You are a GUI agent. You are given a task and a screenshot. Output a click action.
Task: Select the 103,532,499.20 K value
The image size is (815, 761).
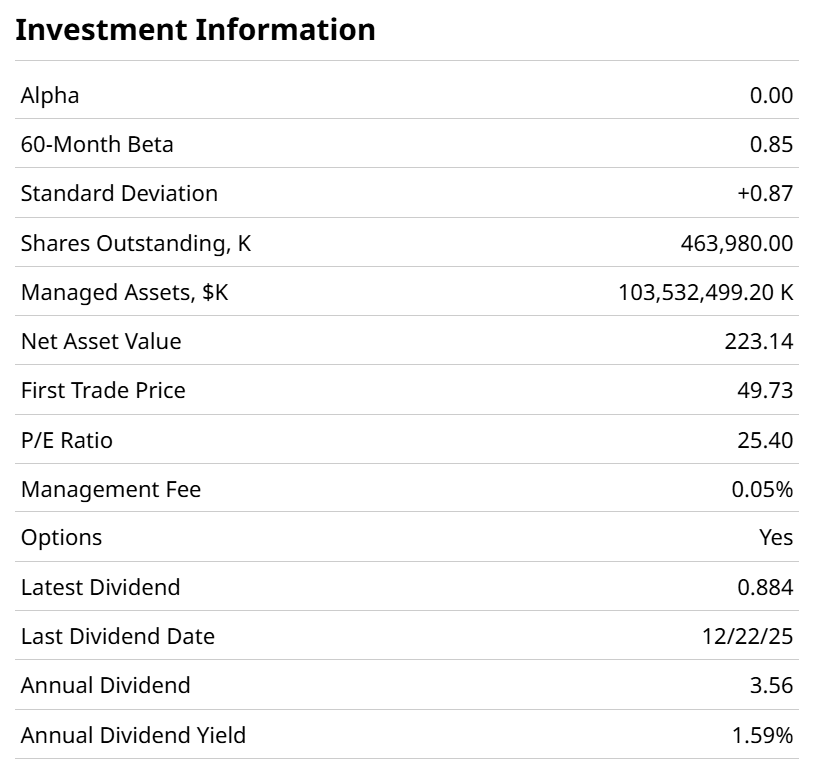[x=706, y=292]
